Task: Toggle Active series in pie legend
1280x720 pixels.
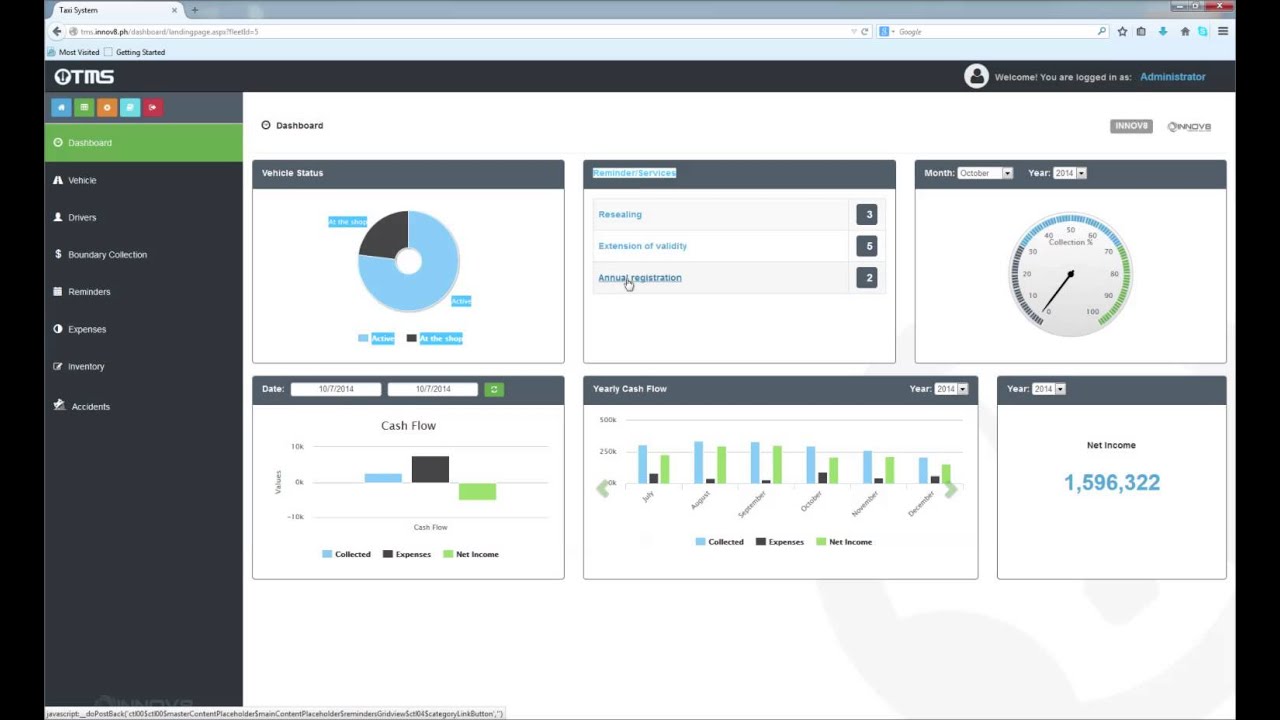Action: (376, 339)
